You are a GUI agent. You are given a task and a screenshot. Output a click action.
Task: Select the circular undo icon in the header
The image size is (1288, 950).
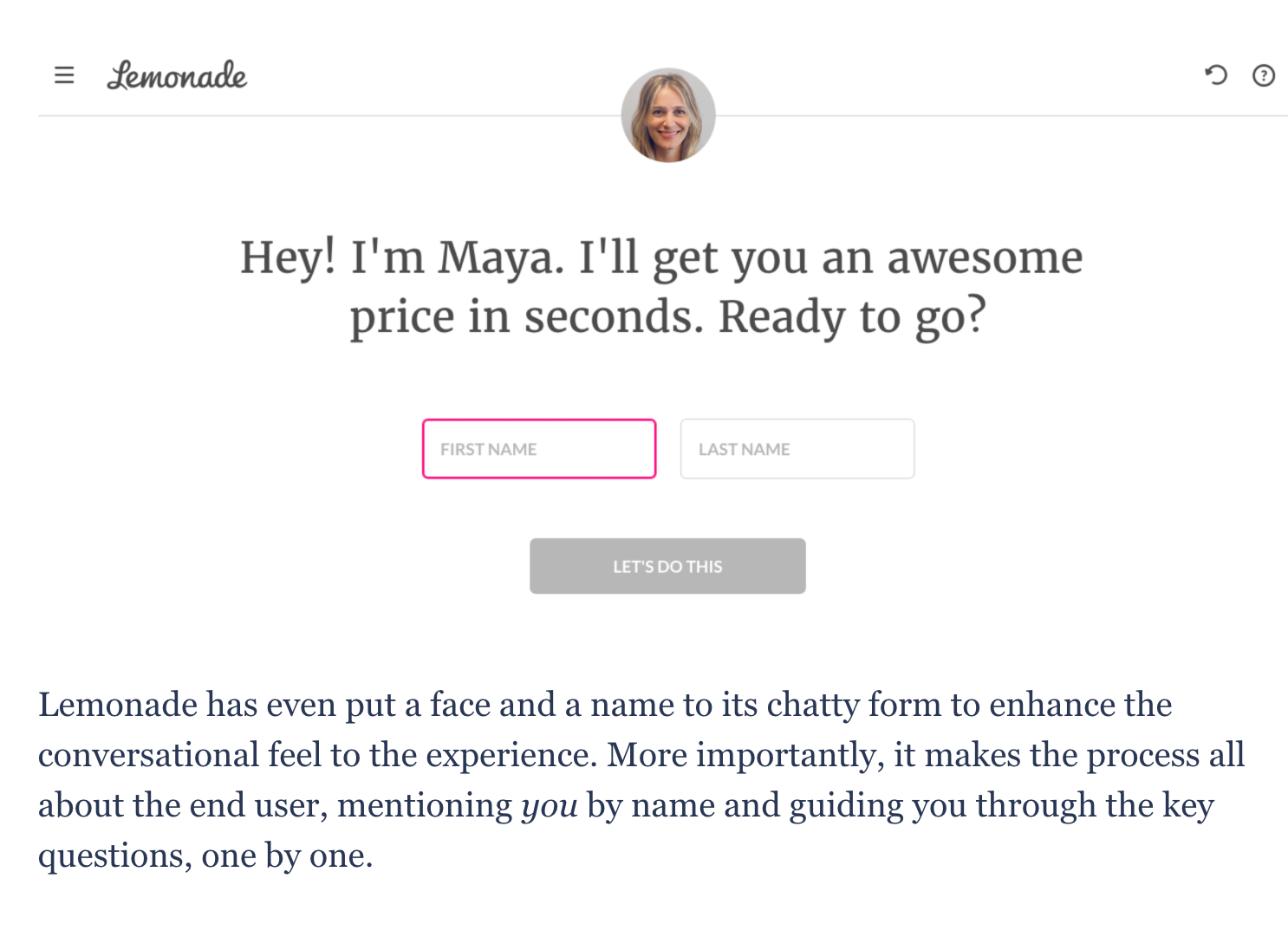1217,75
